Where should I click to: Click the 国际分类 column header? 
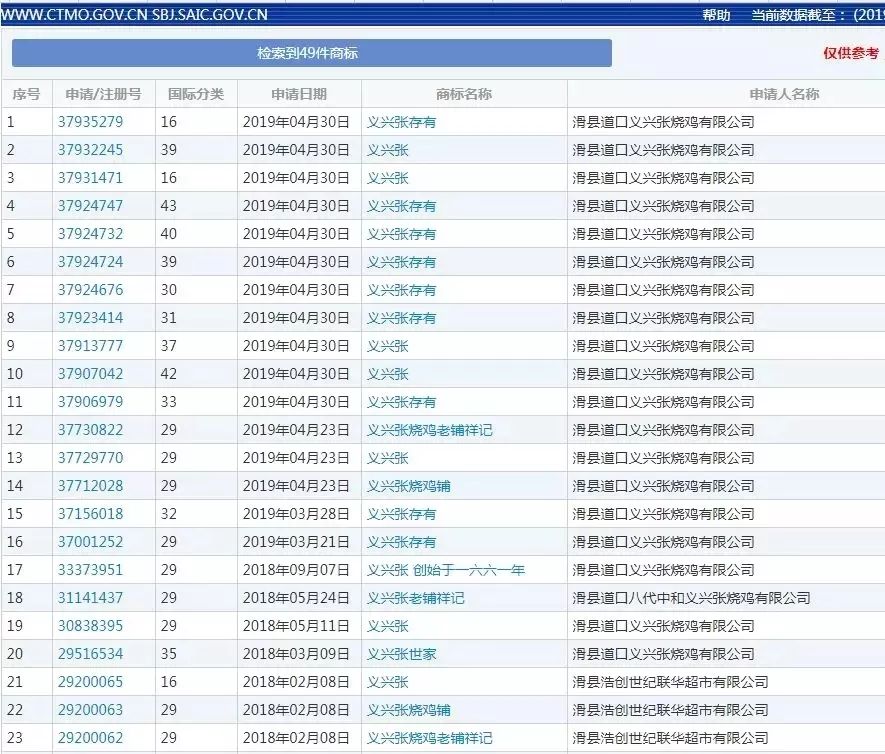tap(196, 94)
